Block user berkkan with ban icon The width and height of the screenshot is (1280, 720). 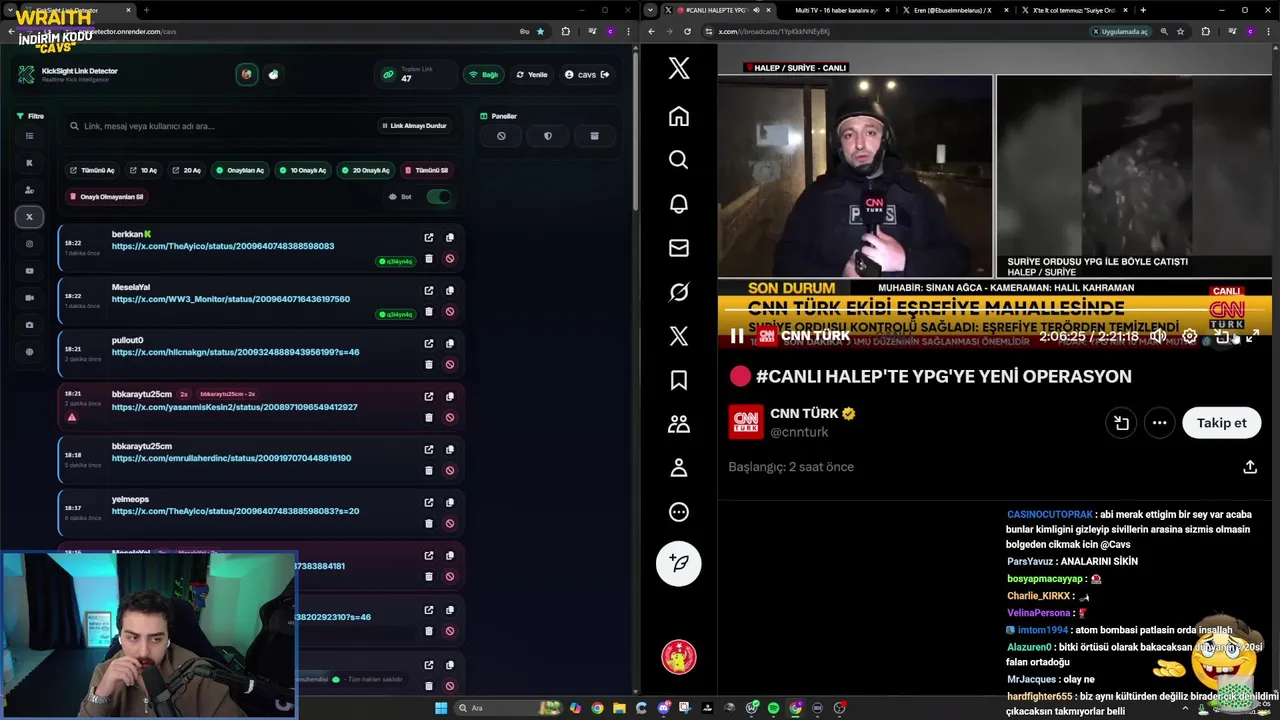[x=450, y=259]
